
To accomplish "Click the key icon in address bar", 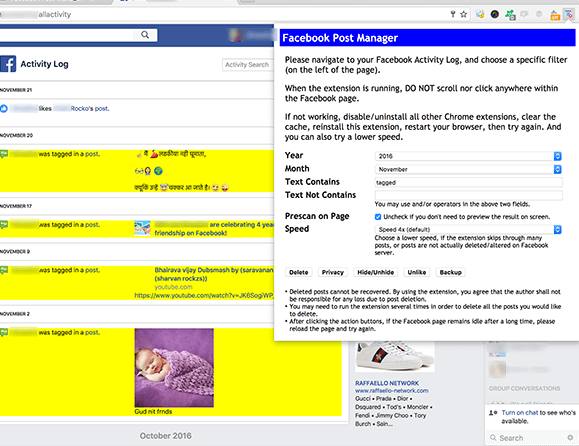I will point(453,14).
